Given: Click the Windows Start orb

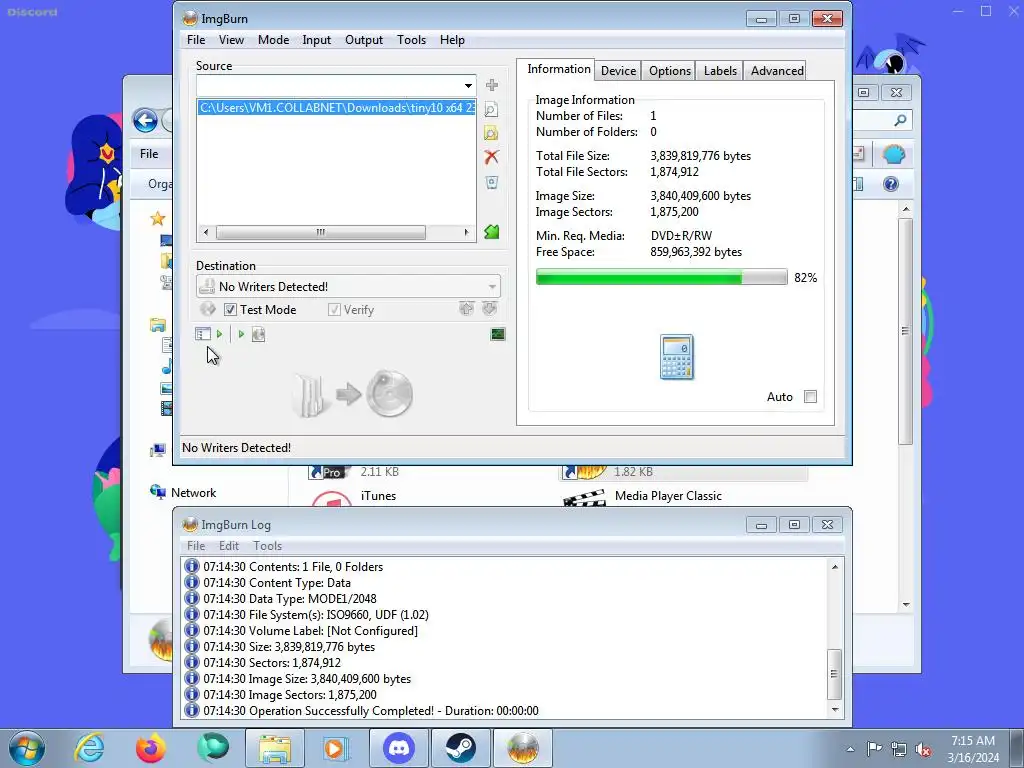Looking at the screenshot, I should [27, 748].
